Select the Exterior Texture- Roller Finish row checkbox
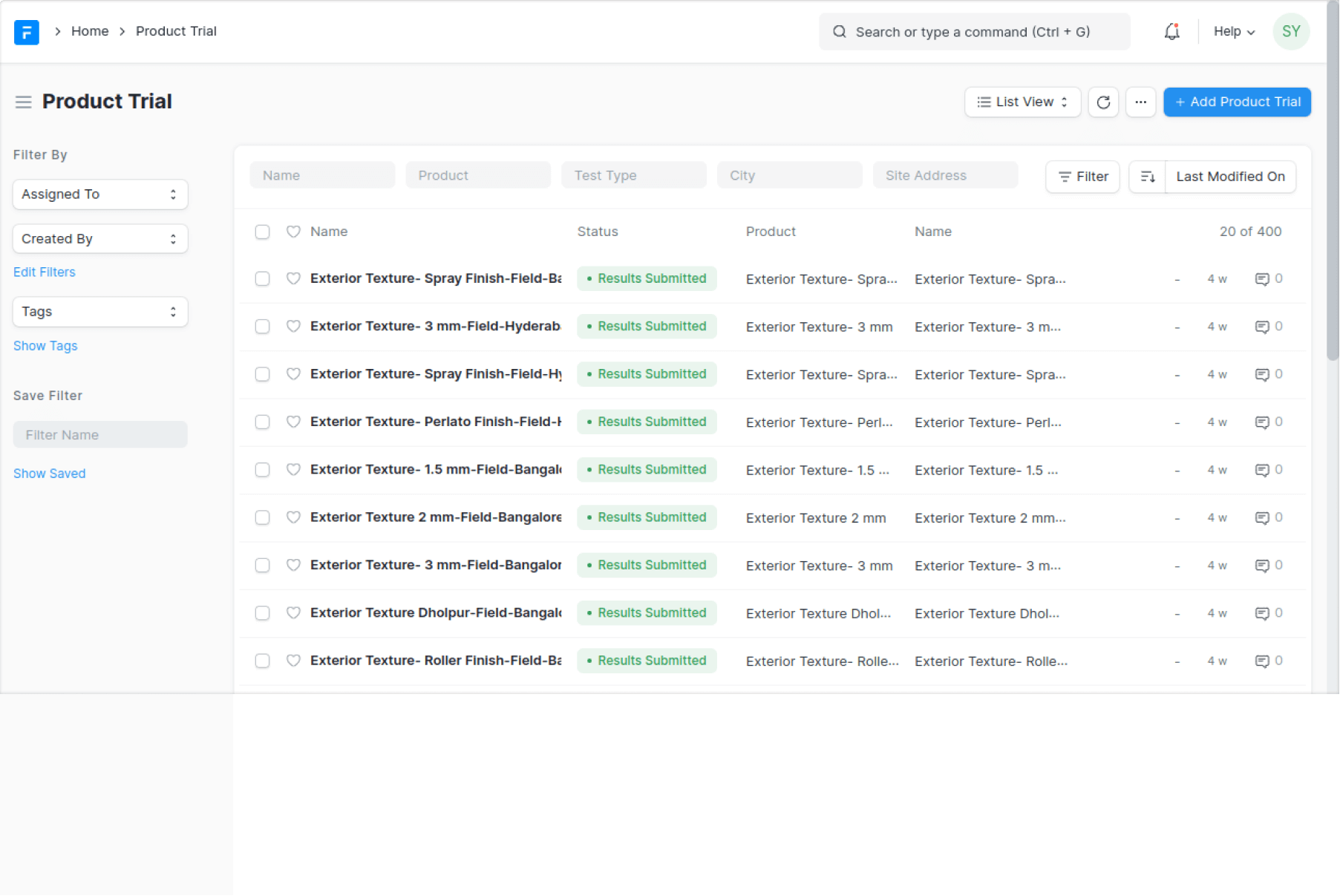The width and height of the screenshot is (1340, 896). [262, 661]
